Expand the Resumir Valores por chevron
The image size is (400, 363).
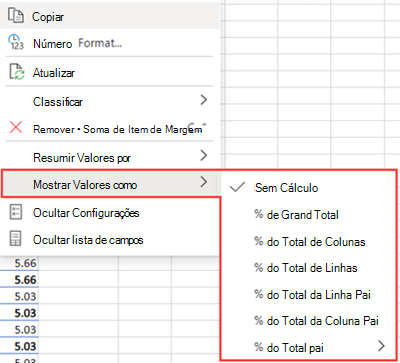click(204, 155)
